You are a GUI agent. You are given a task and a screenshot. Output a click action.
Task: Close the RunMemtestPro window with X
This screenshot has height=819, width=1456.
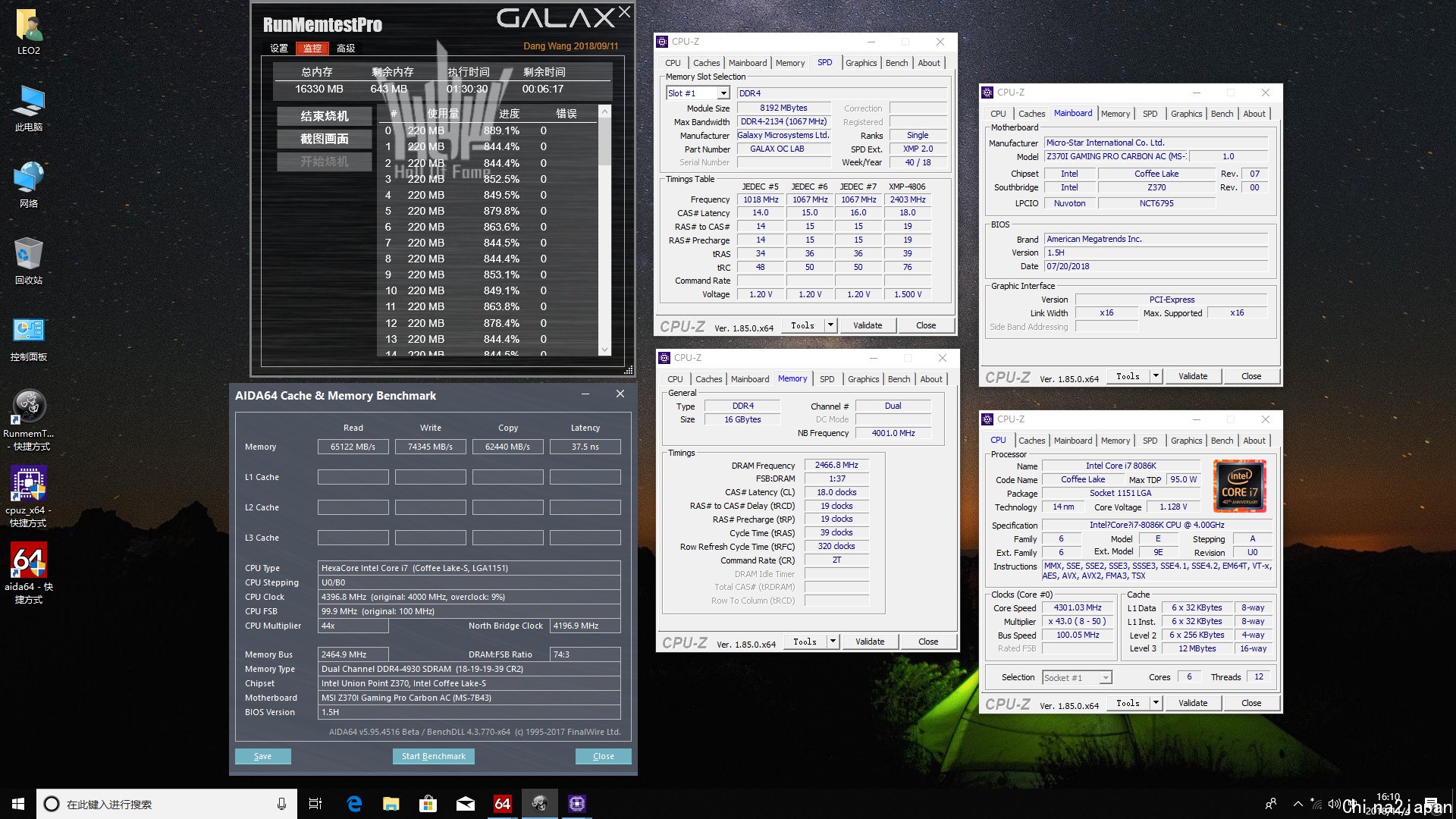pyautogui.click(x=624, y=12)
